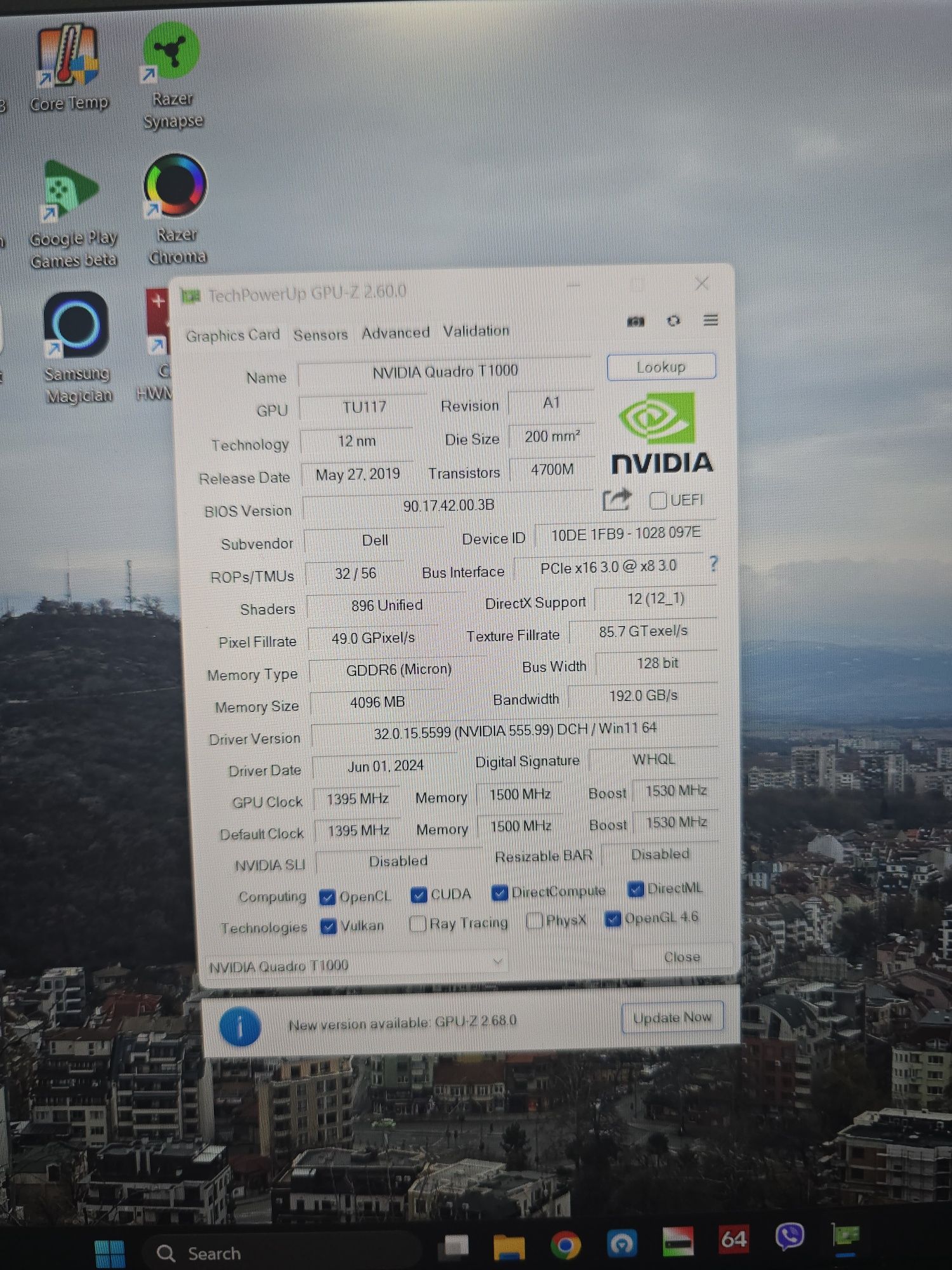952x1270 pixels.
Task: Toggle the Ray Tracing checkbox
Action: pyautogui.click(x=418, y=924)
